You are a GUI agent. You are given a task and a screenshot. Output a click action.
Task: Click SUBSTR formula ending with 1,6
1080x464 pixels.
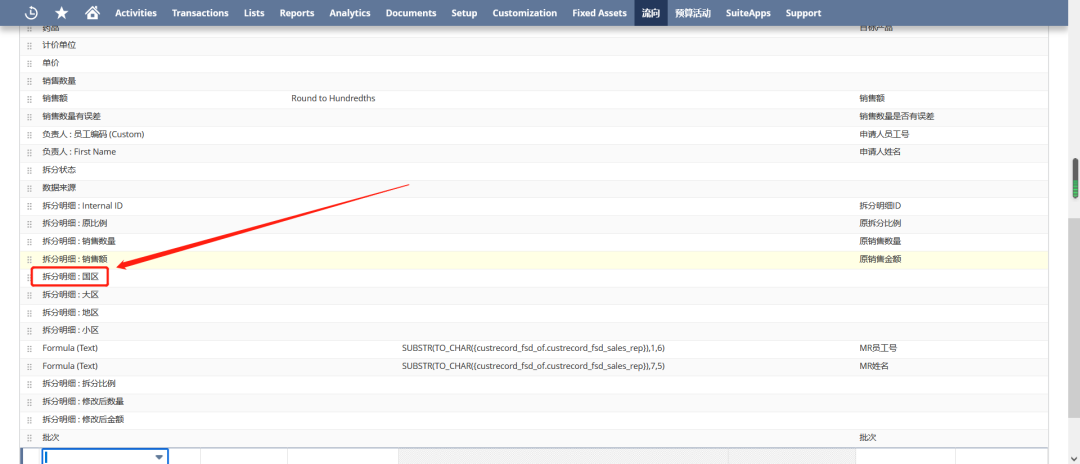point(533,348)
